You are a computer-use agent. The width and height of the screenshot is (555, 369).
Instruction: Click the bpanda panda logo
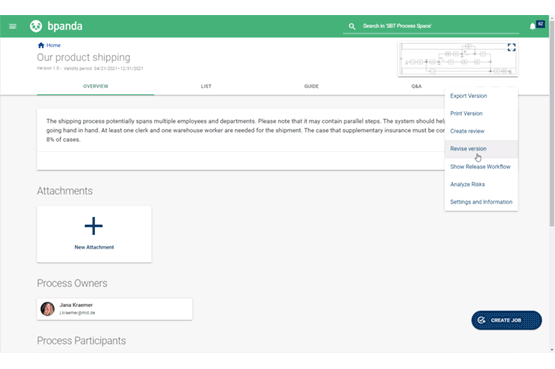(x=36, y=26)
